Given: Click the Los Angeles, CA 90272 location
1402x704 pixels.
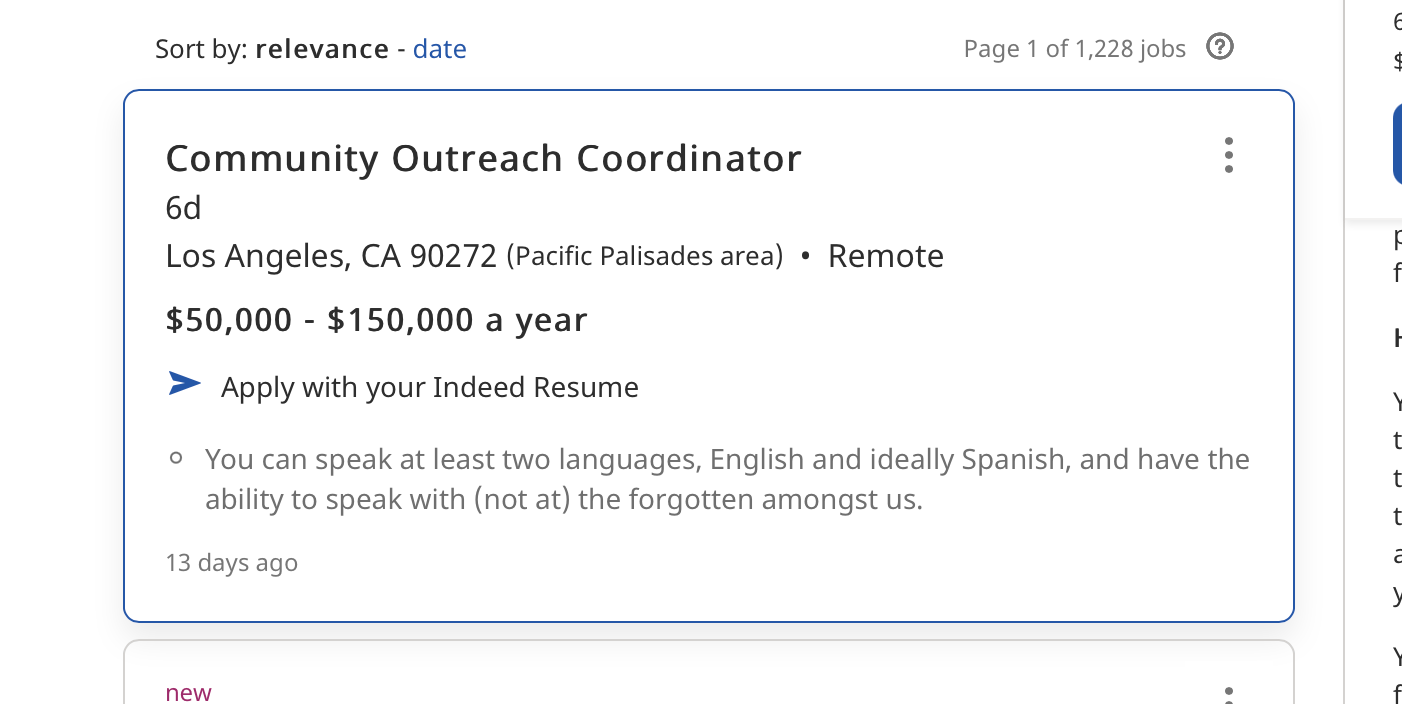Looking at the screenshot, I should point(331,257).
